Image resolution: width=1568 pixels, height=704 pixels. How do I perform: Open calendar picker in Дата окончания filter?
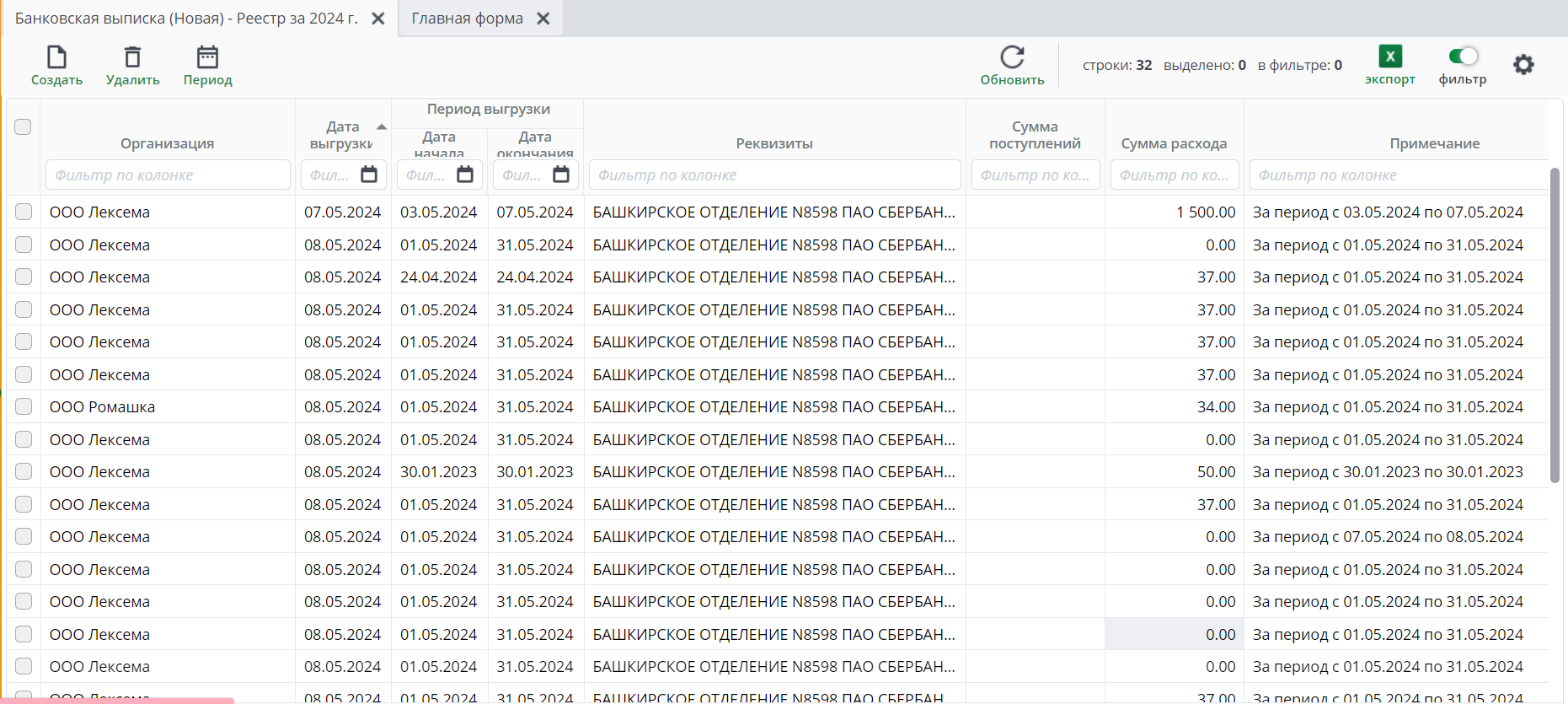[561, 175]
